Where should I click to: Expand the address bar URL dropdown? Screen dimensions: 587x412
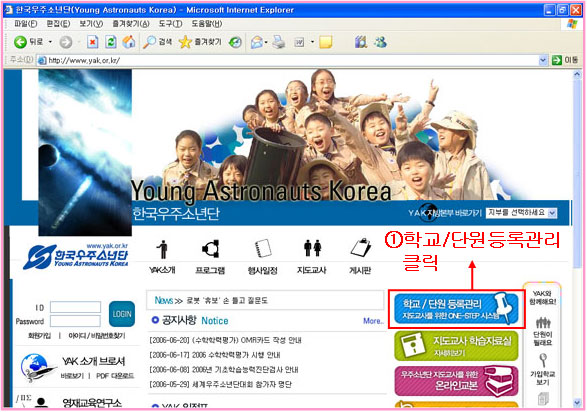tap(543, 60)
